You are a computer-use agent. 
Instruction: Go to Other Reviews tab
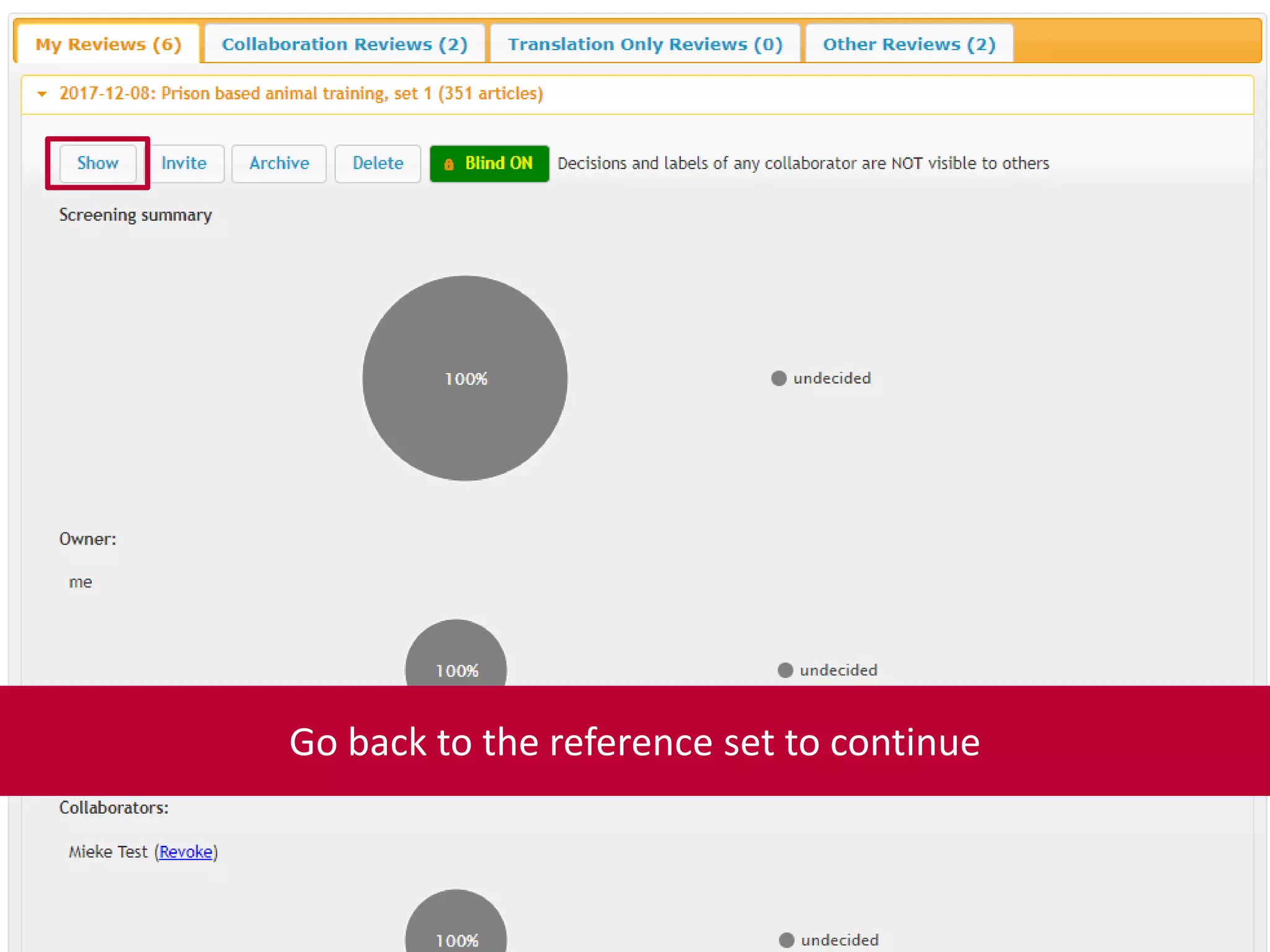click(x=908, y=45)
